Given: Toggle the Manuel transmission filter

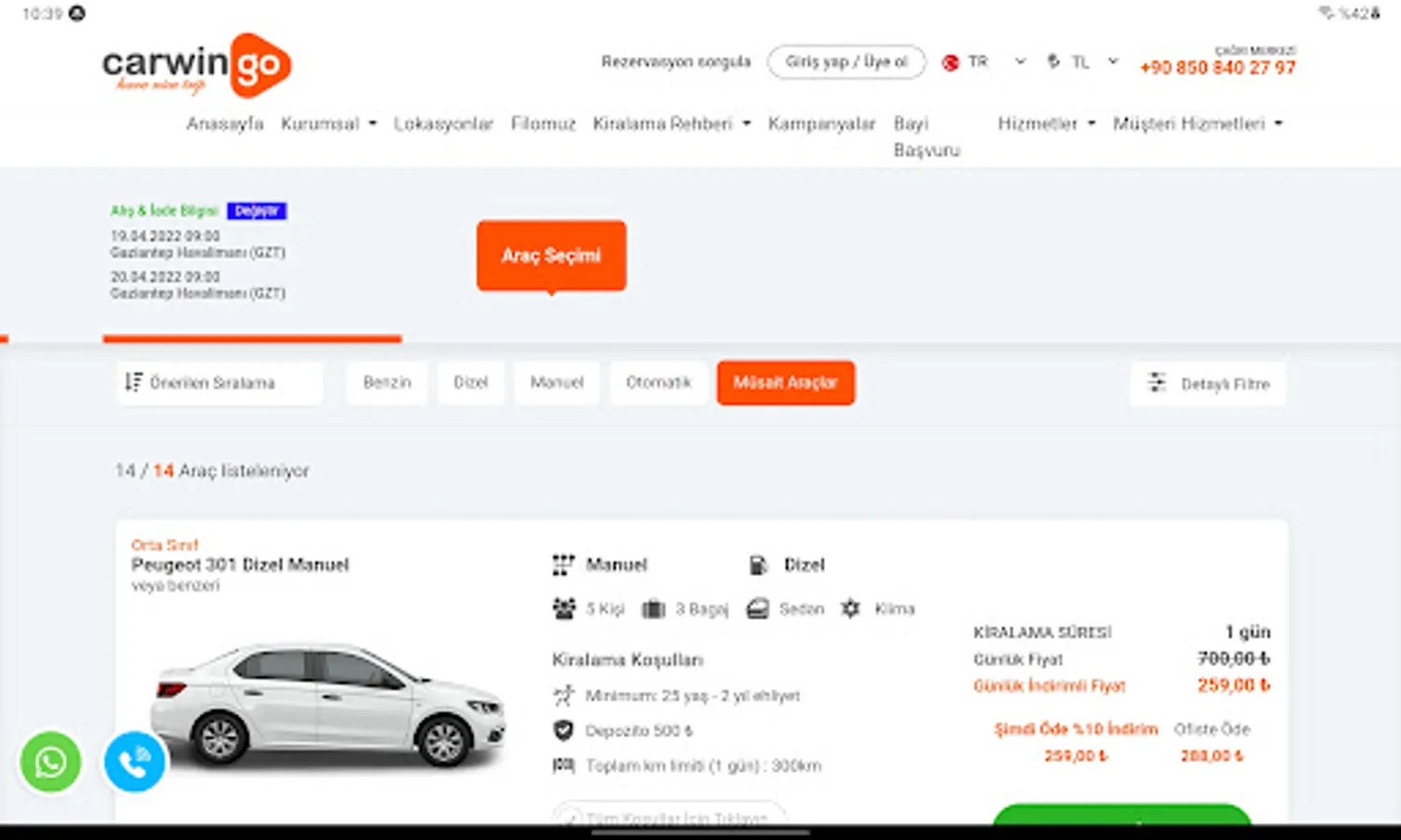Looking at the screenshot, I should point(557,383).
